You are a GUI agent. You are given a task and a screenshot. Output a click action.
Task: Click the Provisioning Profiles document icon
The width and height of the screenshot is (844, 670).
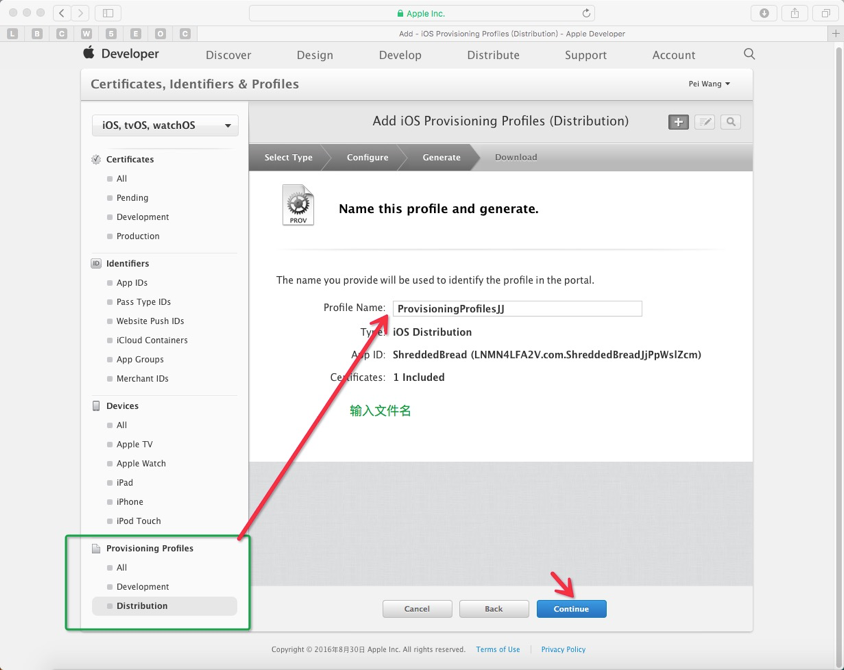click(x=96, y=548)
